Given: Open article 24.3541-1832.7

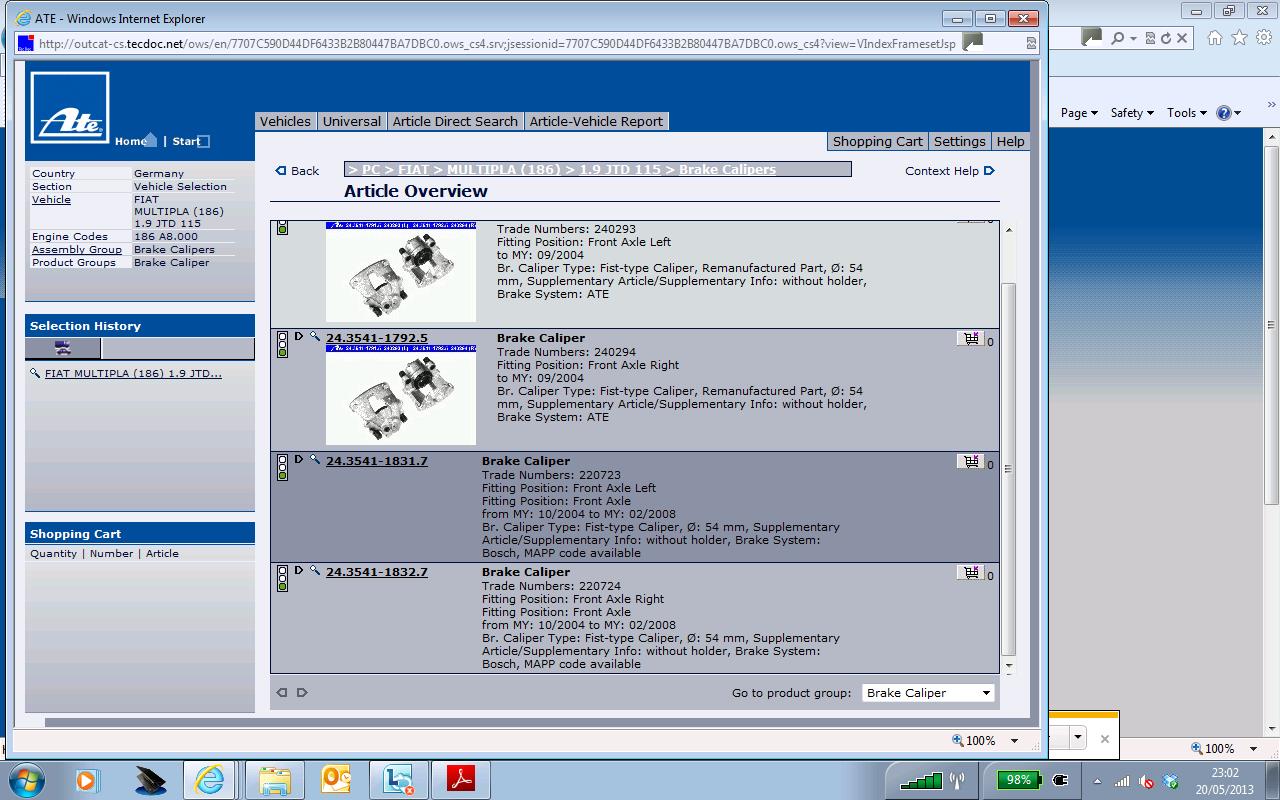Looking at the screenshot, I should [376, 572].
